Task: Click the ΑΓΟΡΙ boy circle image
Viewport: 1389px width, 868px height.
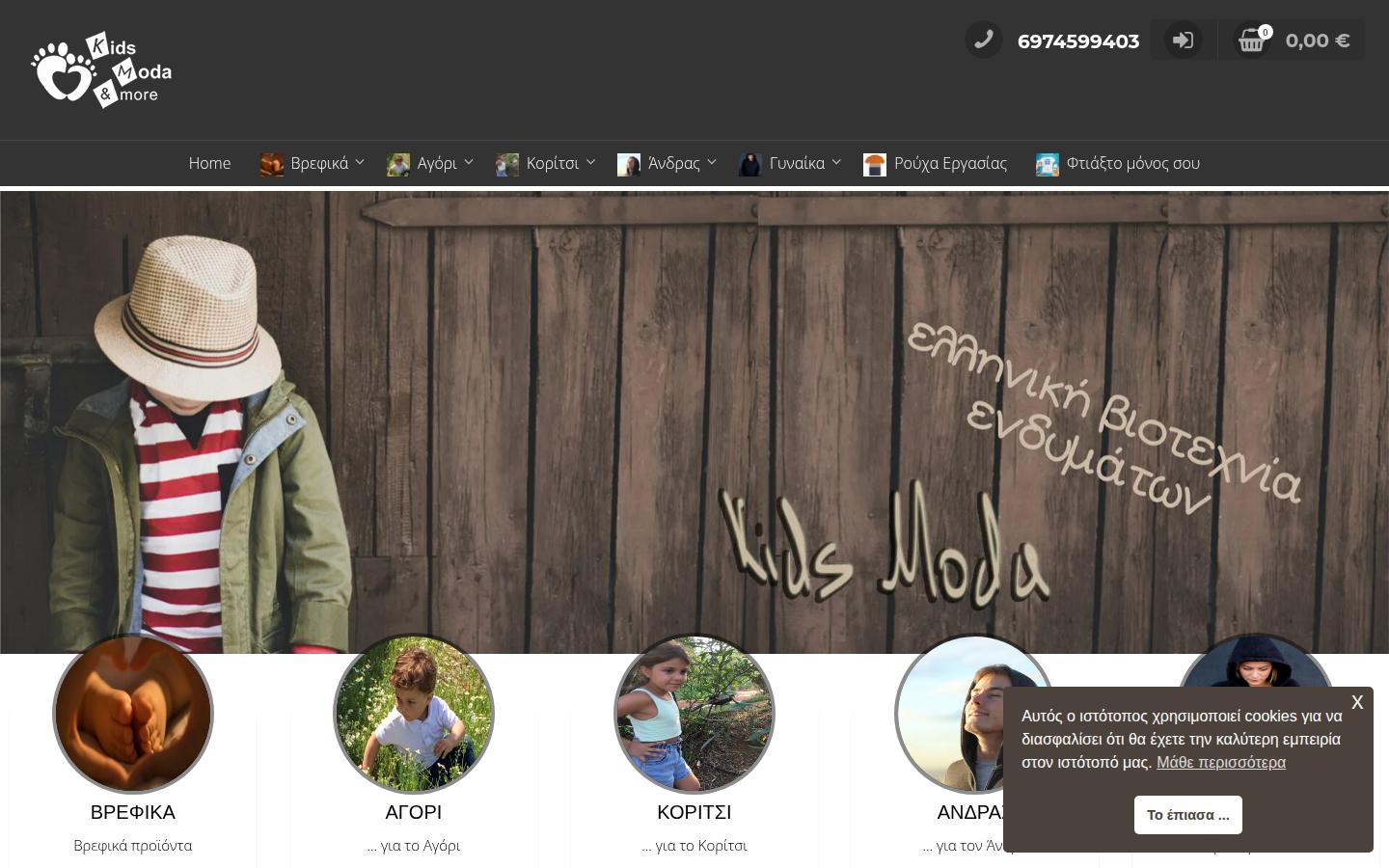Action: pos(414,713)
